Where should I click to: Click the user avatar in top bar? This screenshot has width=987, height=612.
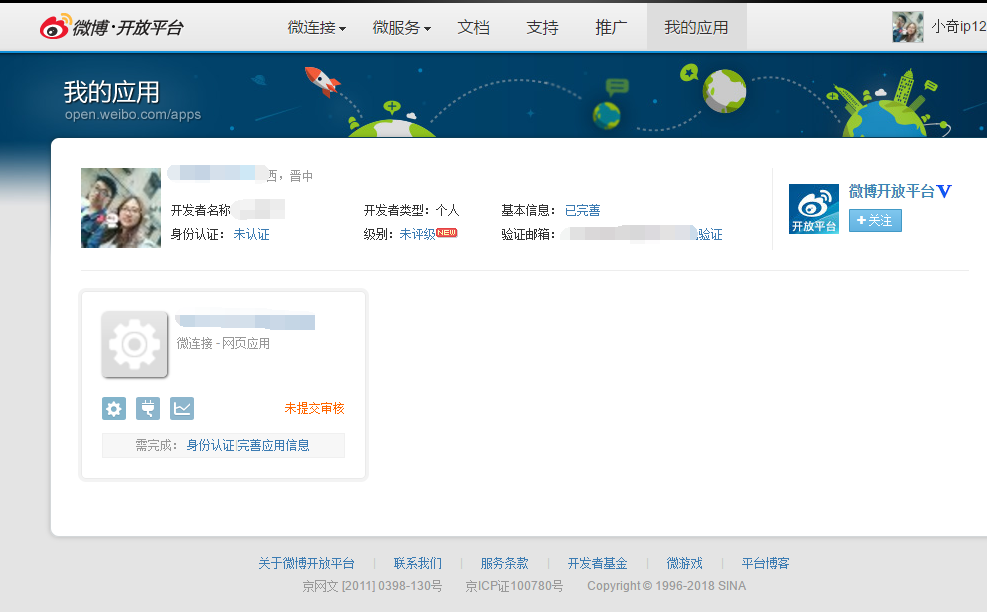tap(908, 27)
